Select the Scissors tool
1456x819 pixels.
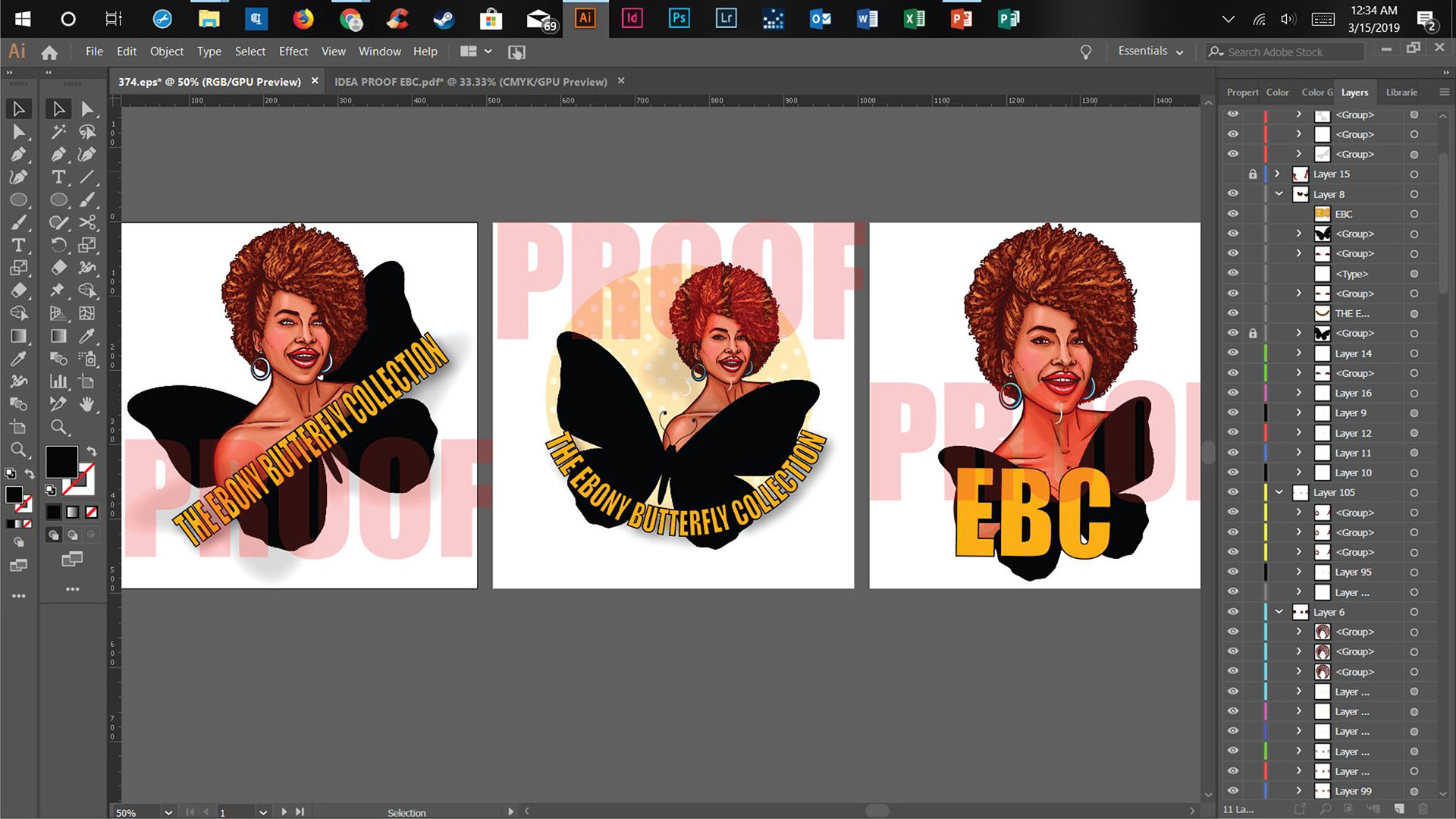pyautogui.click(x=88, y=222)
